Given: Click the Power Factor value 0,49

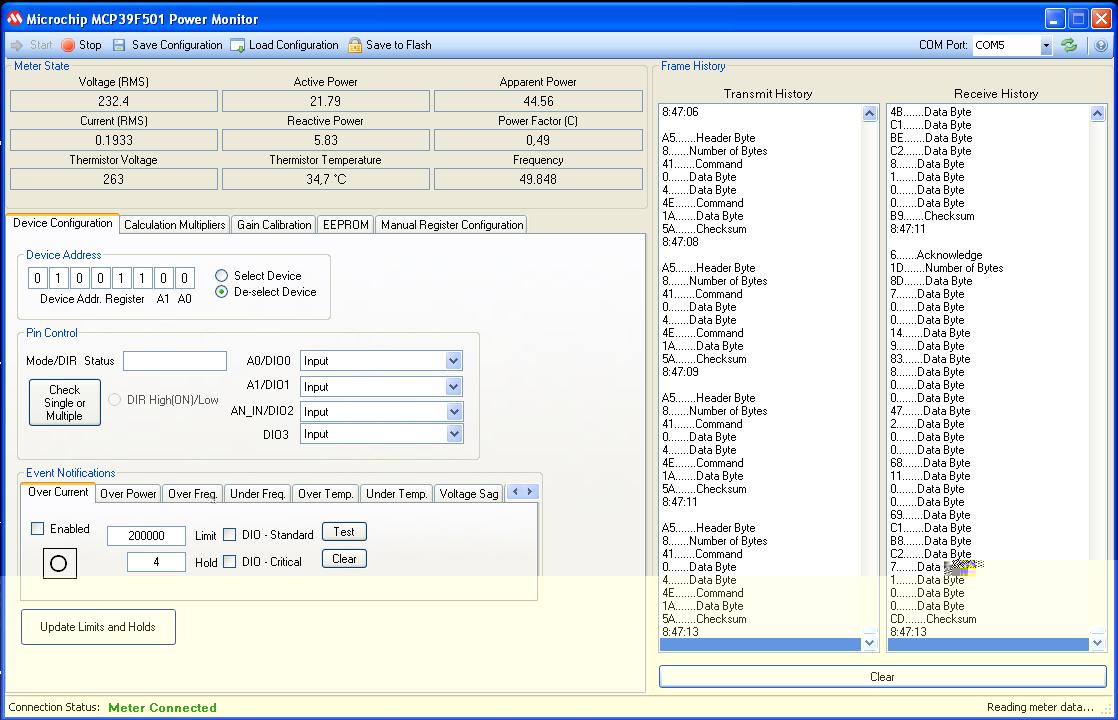Looking at the screenshot, I should tap(538, 140).
